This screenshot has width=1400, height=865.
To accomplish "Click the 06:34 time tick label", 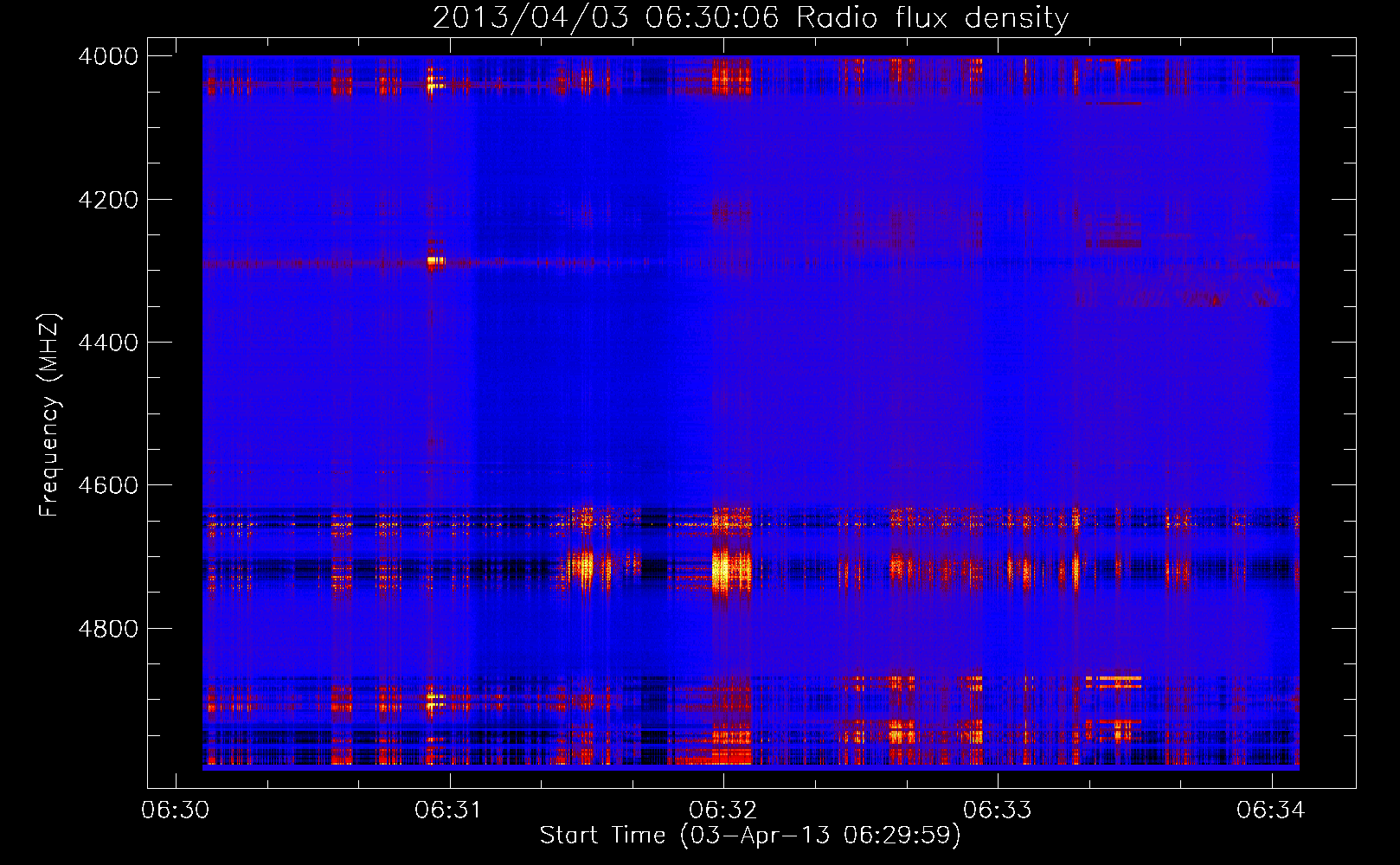I will [1271, 810].
